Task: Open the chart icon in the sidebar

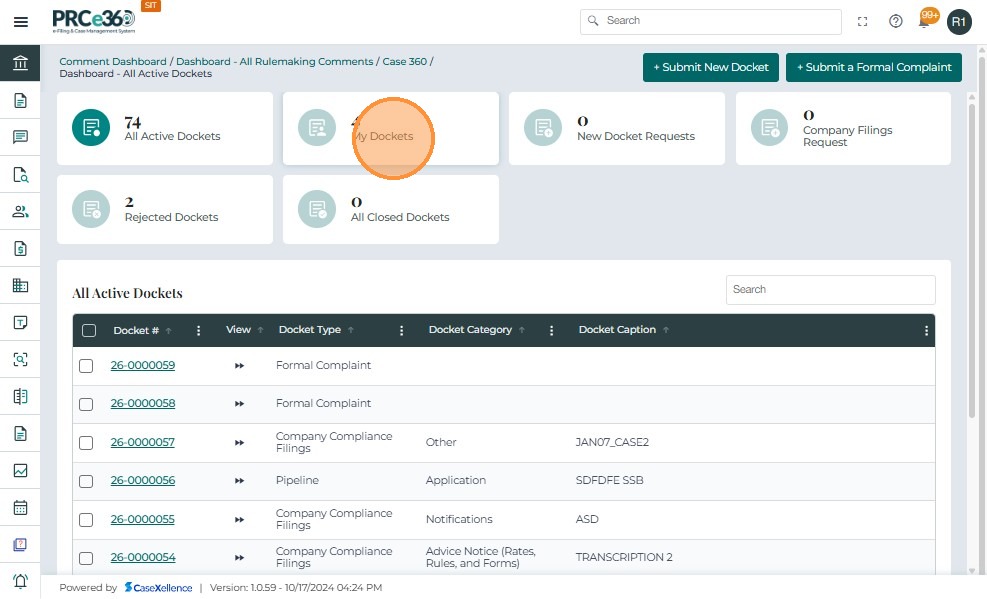Action: [20, 470]
